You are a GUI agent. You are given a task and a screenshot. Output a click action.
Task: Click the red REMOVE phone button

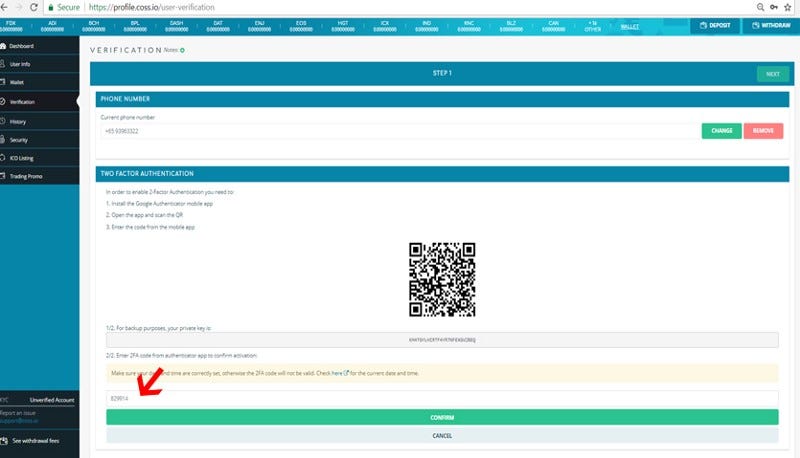pyautogui.click(x=763, y=131)
